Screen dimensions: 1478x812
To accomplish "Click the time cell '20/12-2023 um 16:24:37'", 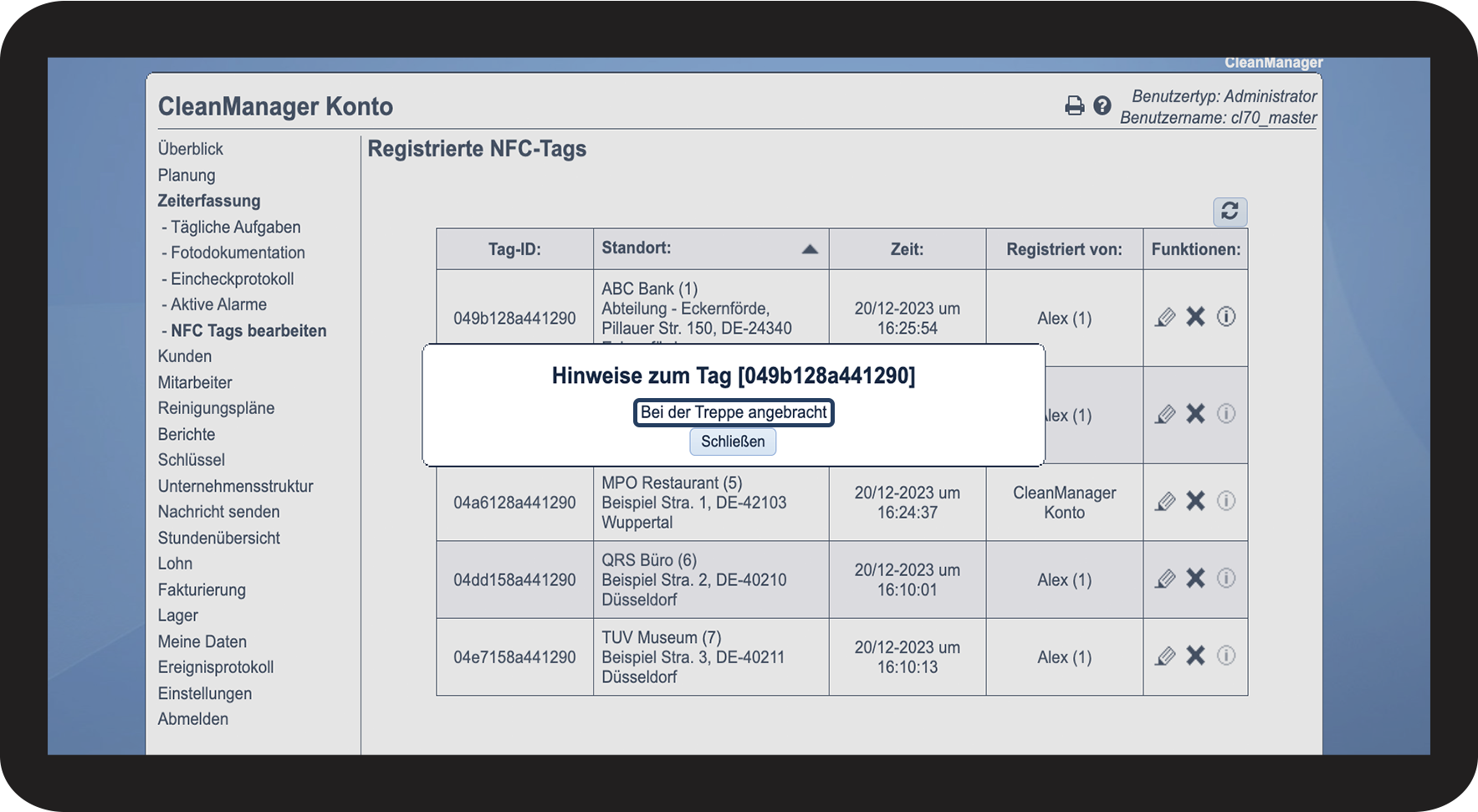I will point(908,503).
